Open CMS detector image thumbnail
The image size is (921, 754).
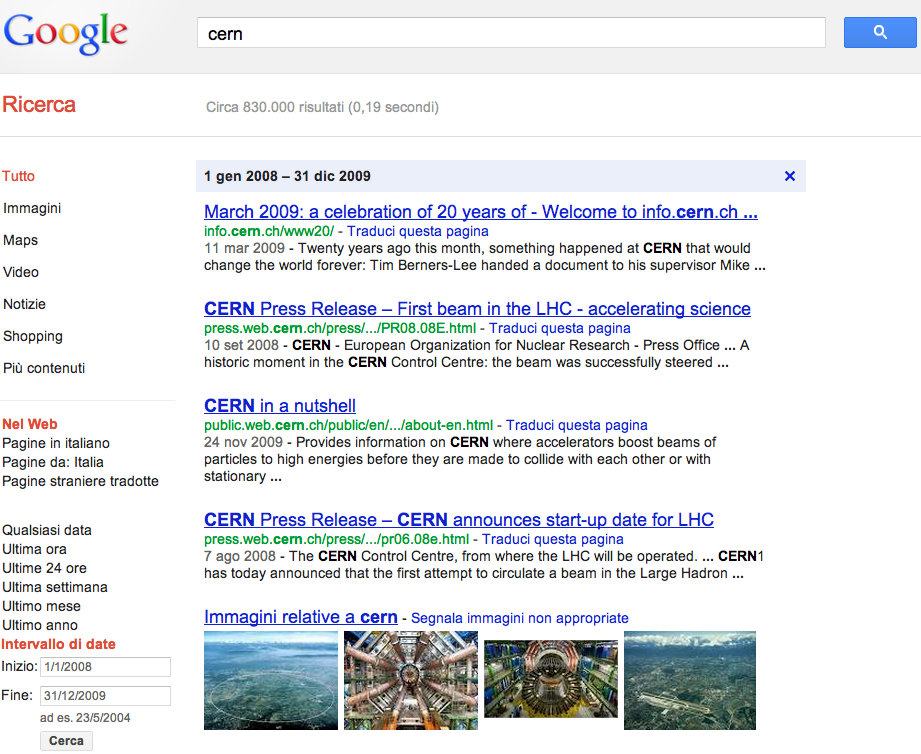click(x=551, y=679)
